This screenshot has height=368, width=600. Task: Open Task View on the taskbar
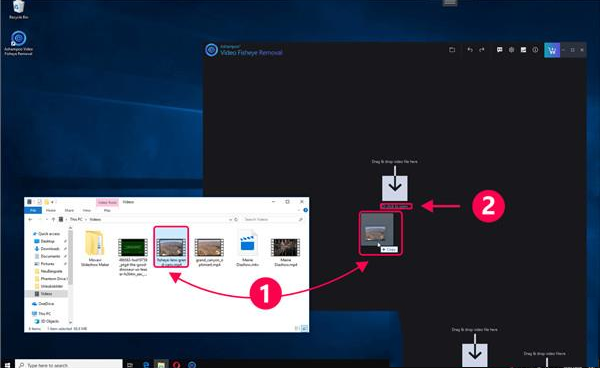(130, 365)
